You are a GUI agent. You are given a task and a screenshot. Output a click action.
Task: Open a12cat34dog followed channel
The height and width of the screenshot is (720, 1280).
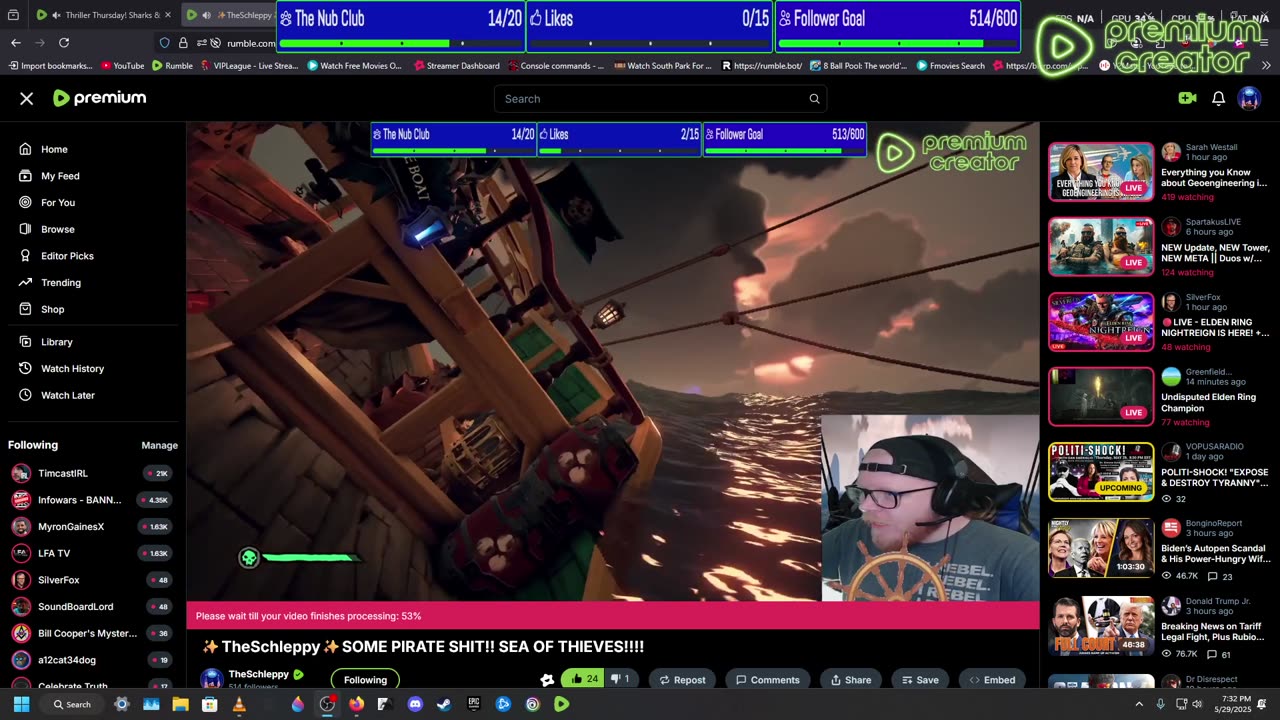coord(93,660)
